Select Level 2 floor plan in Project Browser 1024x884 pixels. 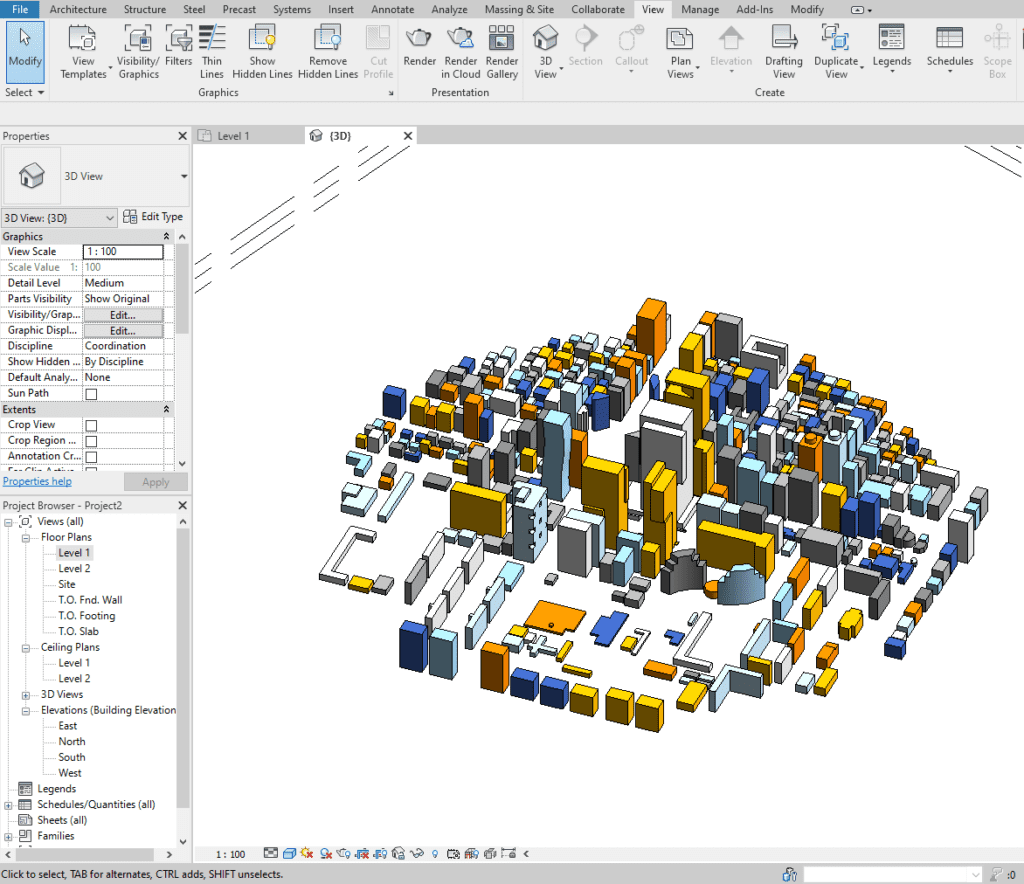click(71, 568)
